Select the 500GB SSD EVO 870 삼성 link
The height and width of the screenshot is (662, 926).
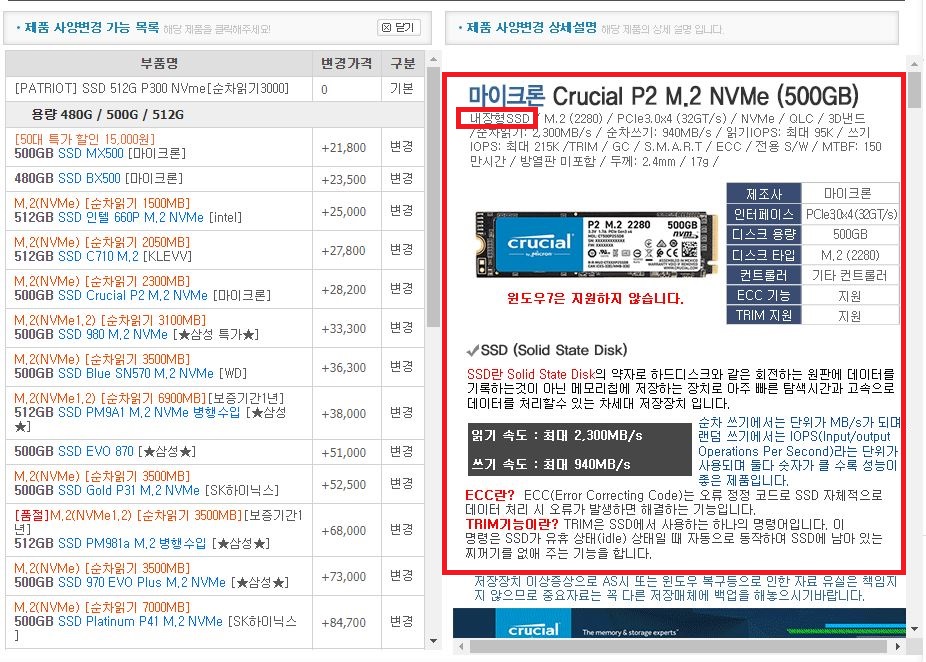[x=105, y=451]
